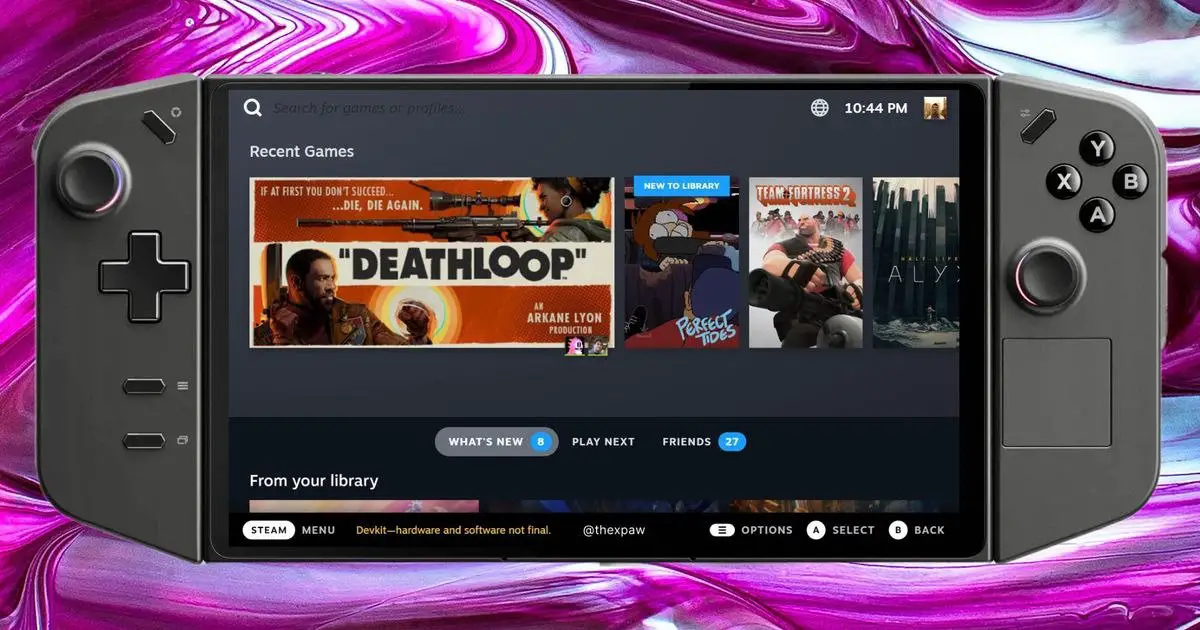1200x630 pixels.
Task: Click the Y face button on the controller
Action: [1098, 149]
